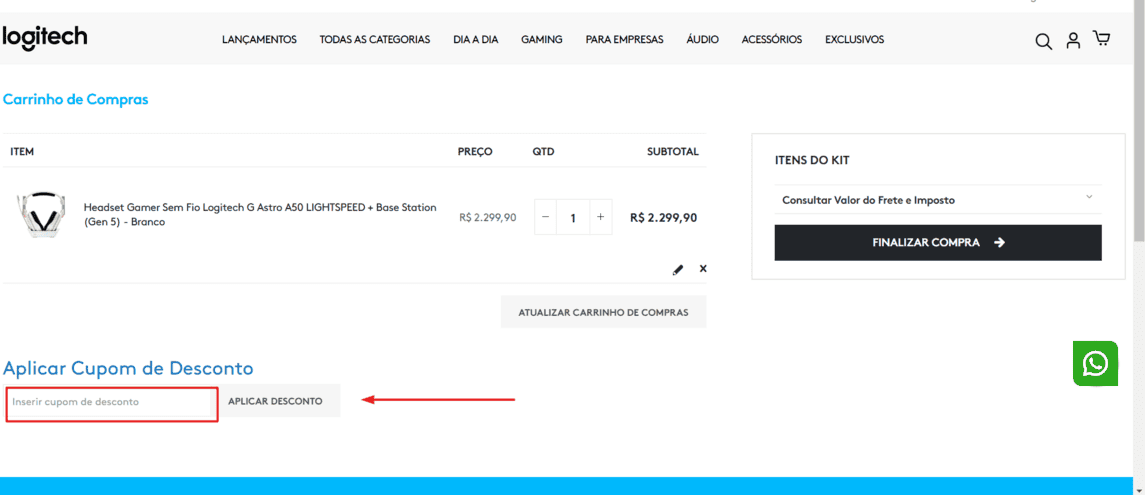Viewport: 1145px width, 495px height.
Task: Focus the Inserir cupom de desconto field
Action: pyautogui.click(x=111, y=402)
